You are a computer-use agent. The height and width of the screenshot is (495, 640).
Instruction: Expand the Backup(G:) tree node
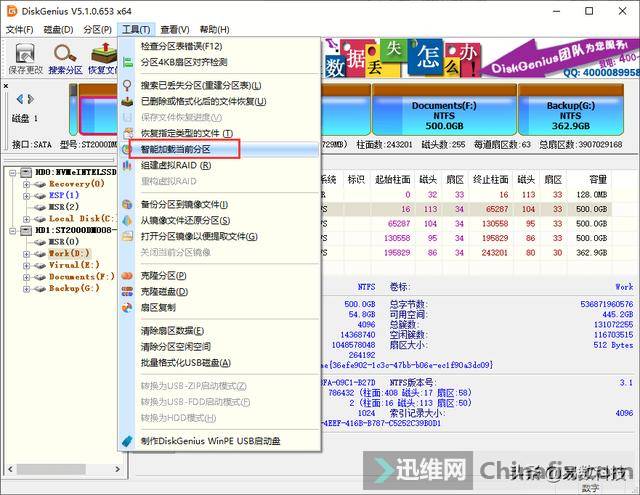(x=27, y=288)
